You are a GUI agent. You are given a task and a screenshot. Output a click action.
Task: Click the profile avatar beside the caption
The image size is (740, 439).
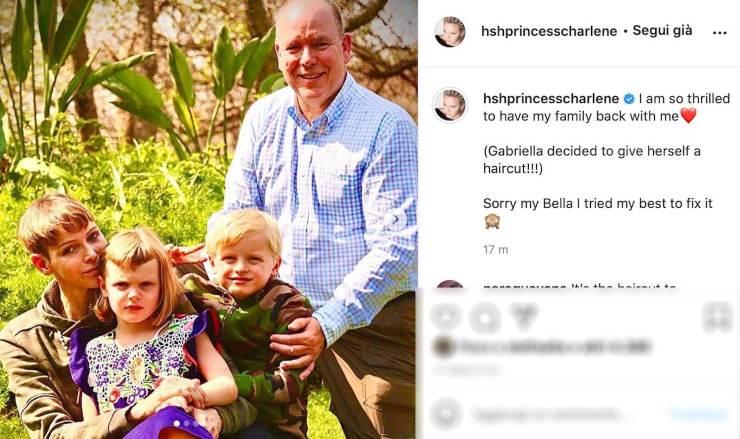450,105
